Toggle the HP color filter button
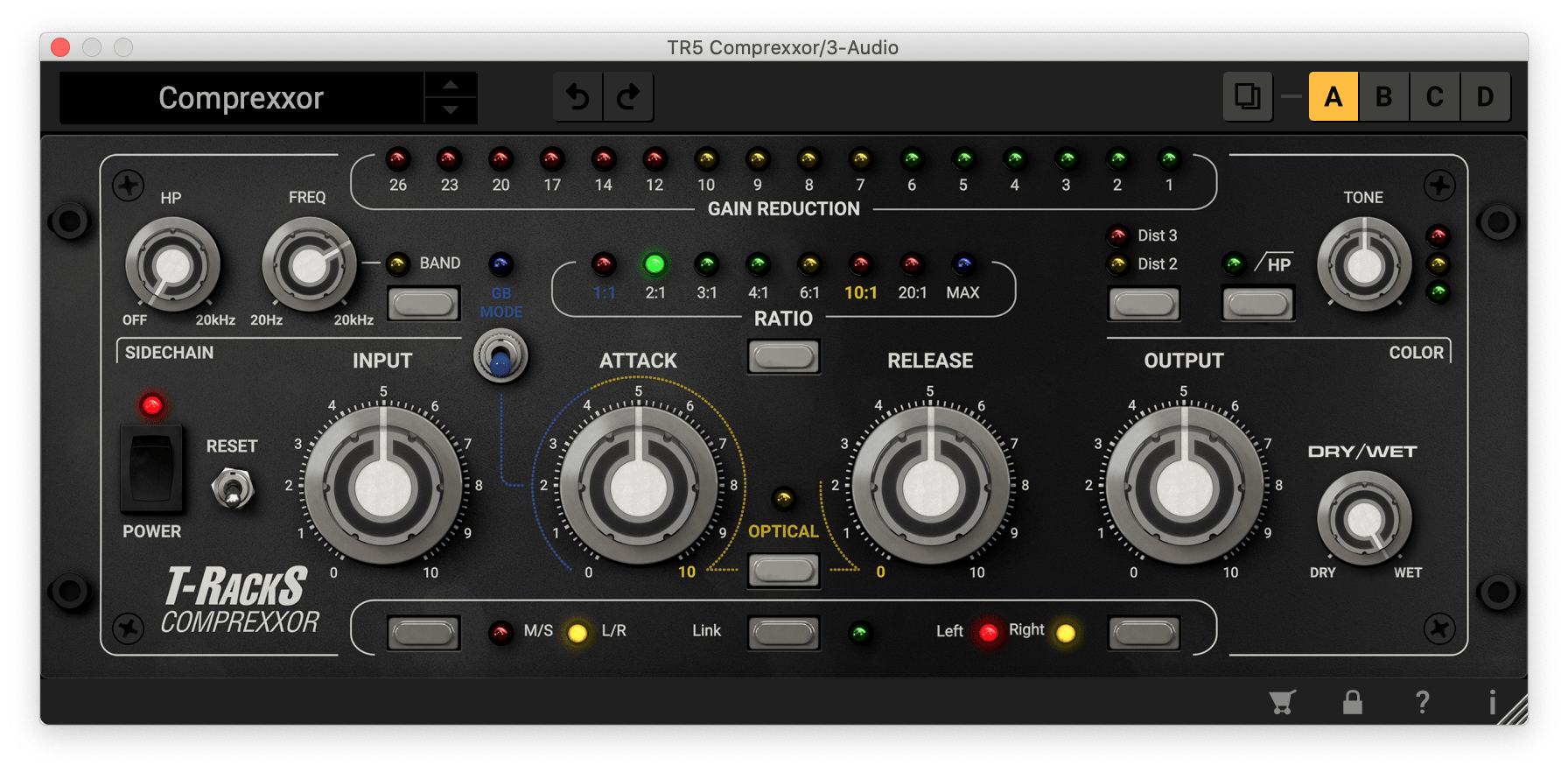Image resolution: width=1568 pixels, height=772 pixels. pos(1257,304)
